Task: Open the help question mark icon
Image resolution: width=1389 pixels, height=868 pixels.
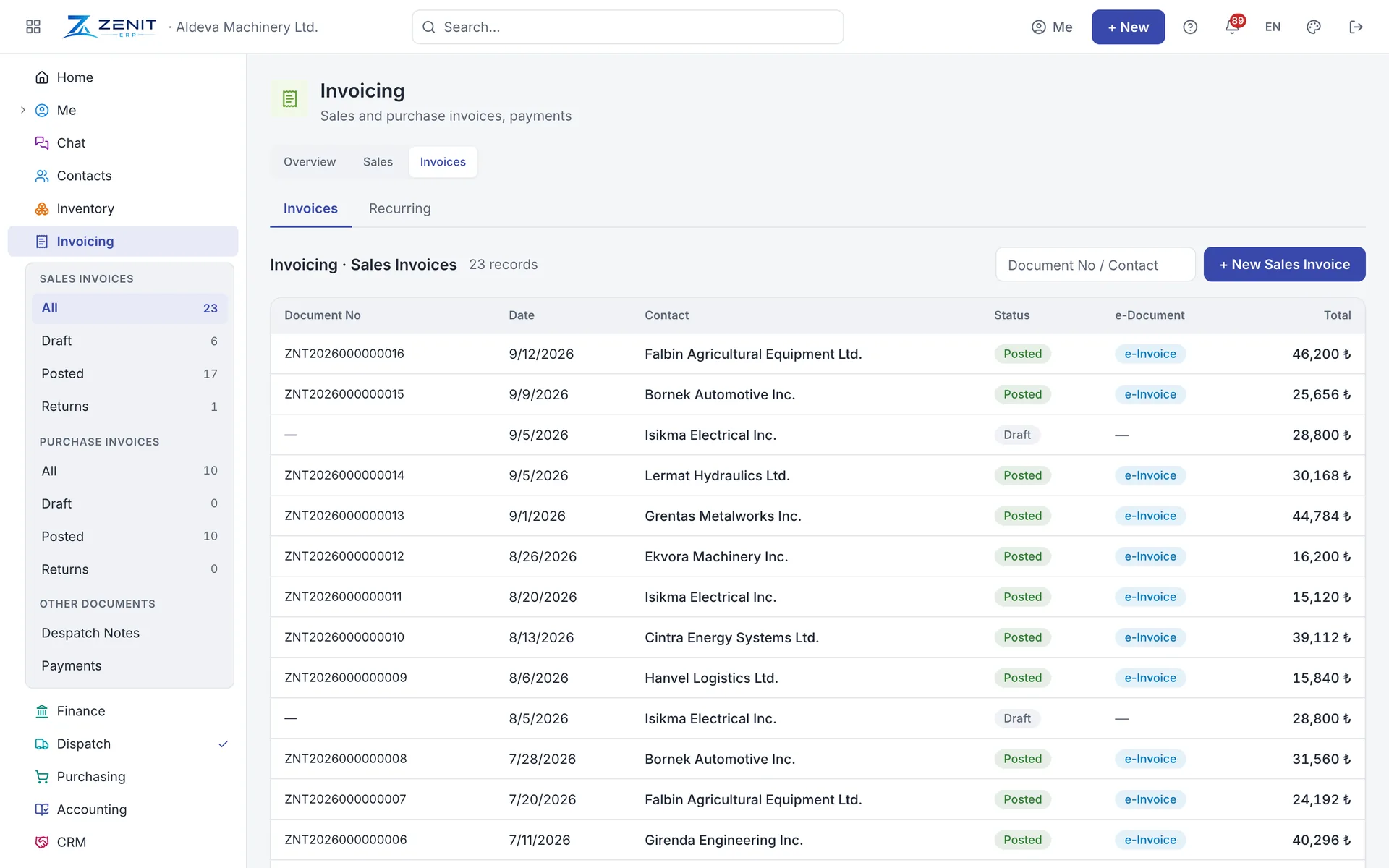Action: click(x=1190, y=27)
